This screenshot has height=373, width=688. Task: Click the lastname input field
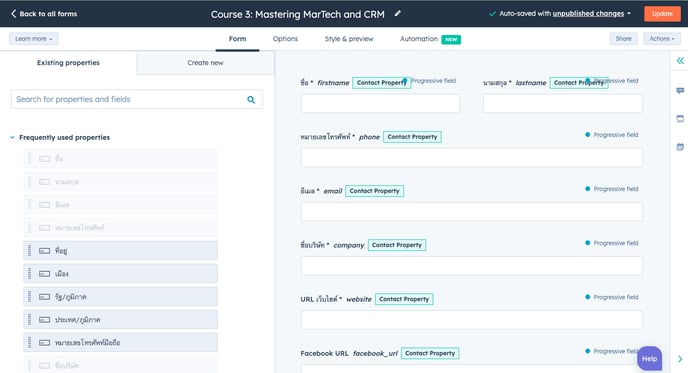coord(563,104)
